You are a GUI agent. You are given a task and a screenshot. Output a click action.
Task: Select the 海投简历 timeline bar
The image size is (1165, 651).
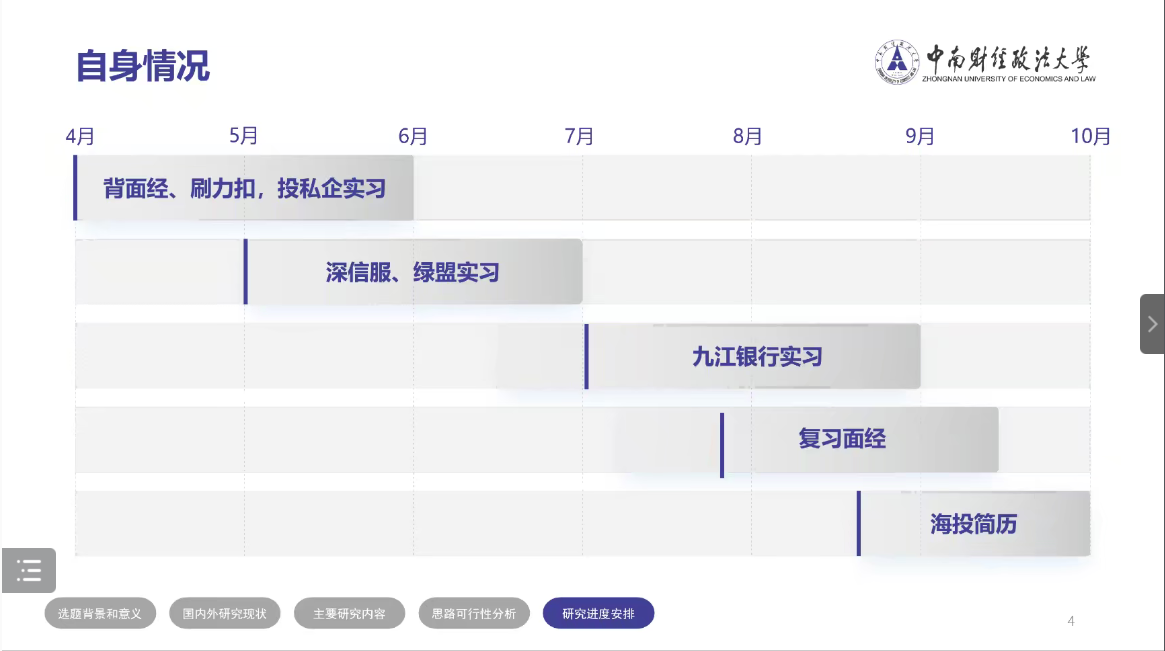pos(973,524)
